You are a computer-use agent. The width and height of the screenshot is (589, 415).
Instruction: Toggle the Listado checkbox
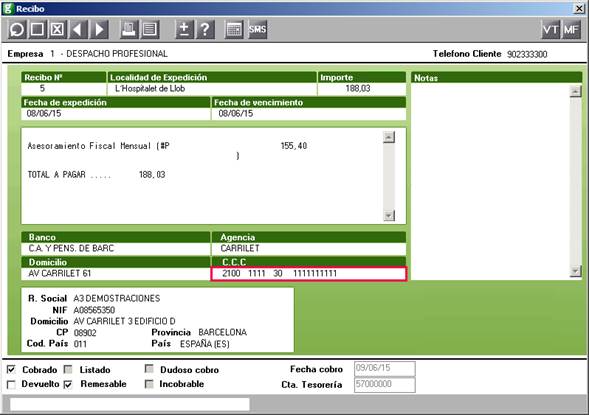pyautogui.click(x=68, y=370)
